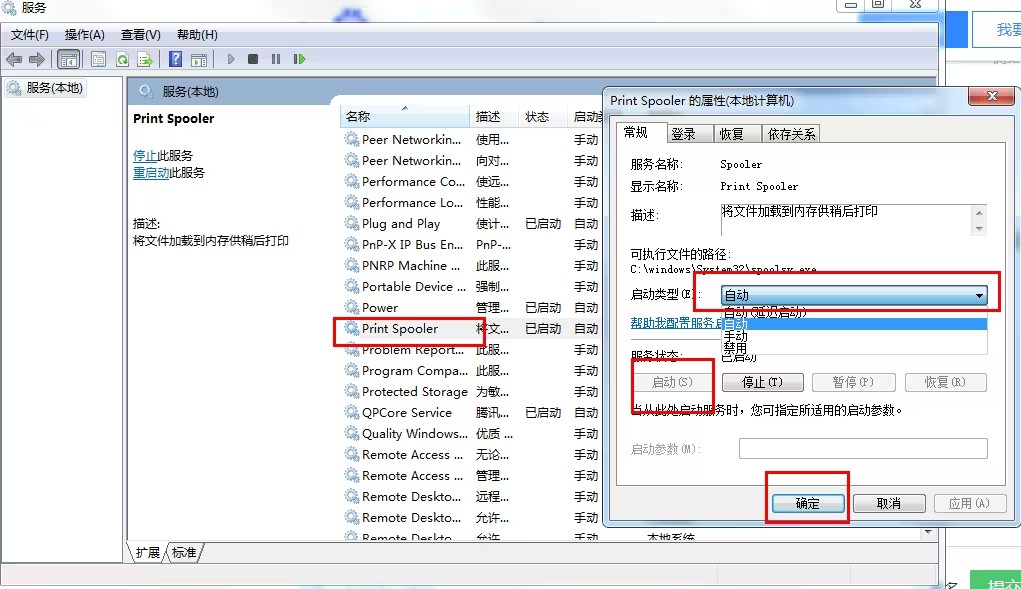Open the 启动类型 dropdown arrow
The width and height of the screenshot is (1021, 589).
pos(978,294)
